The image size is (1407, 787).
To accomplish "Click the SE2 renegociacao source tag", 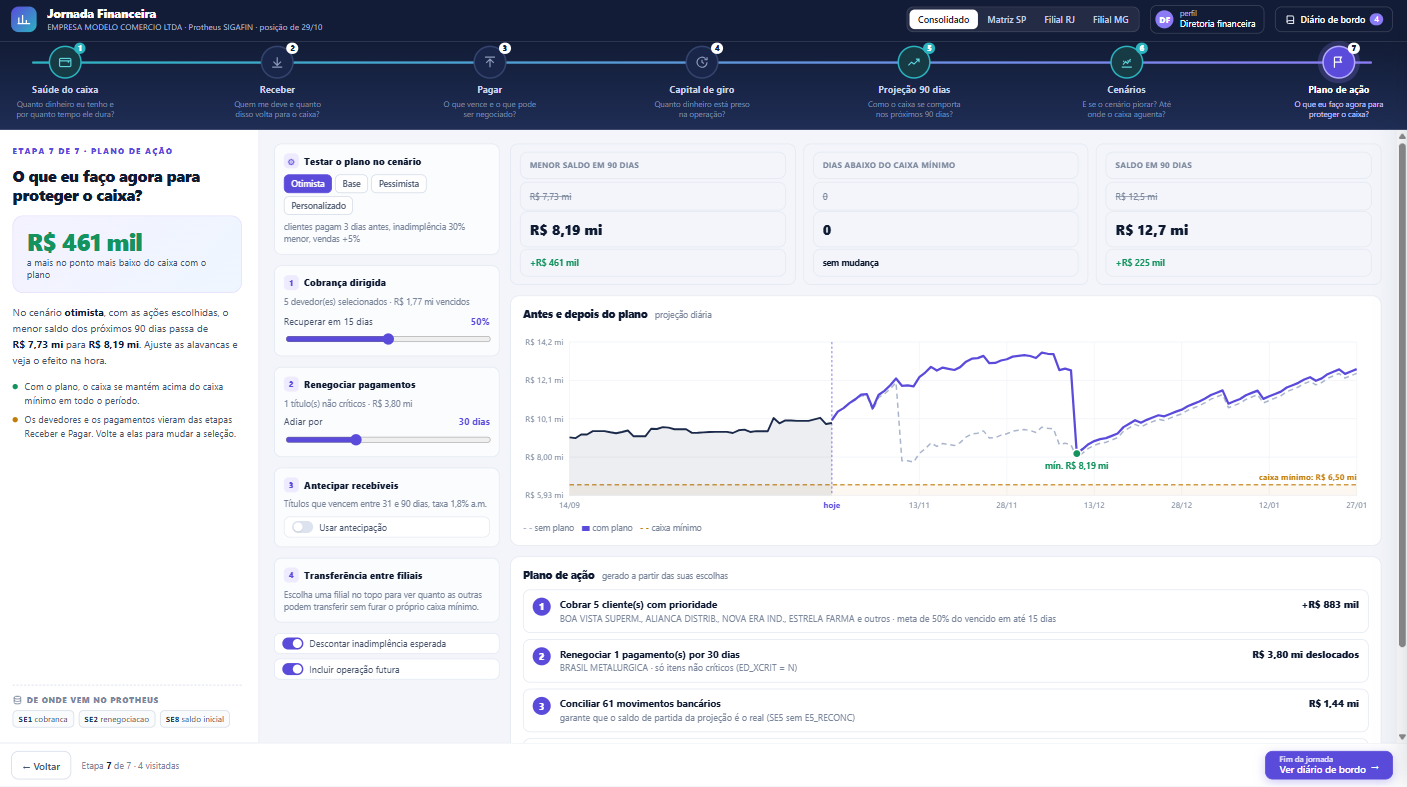I will tap(117, 719).
